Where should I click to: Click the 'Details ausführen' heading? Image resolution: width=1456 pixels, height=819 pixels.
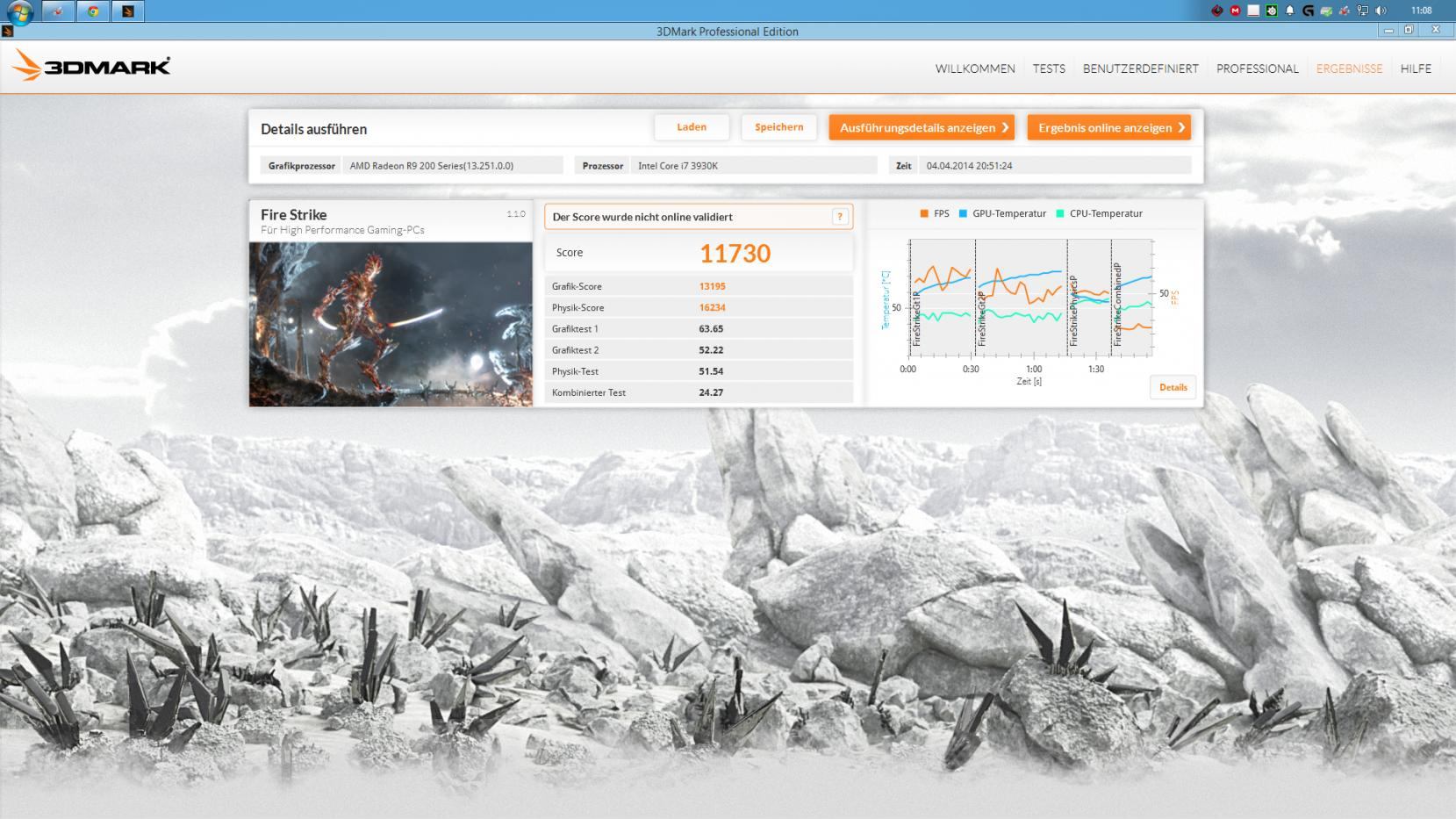tap(313, 129)
